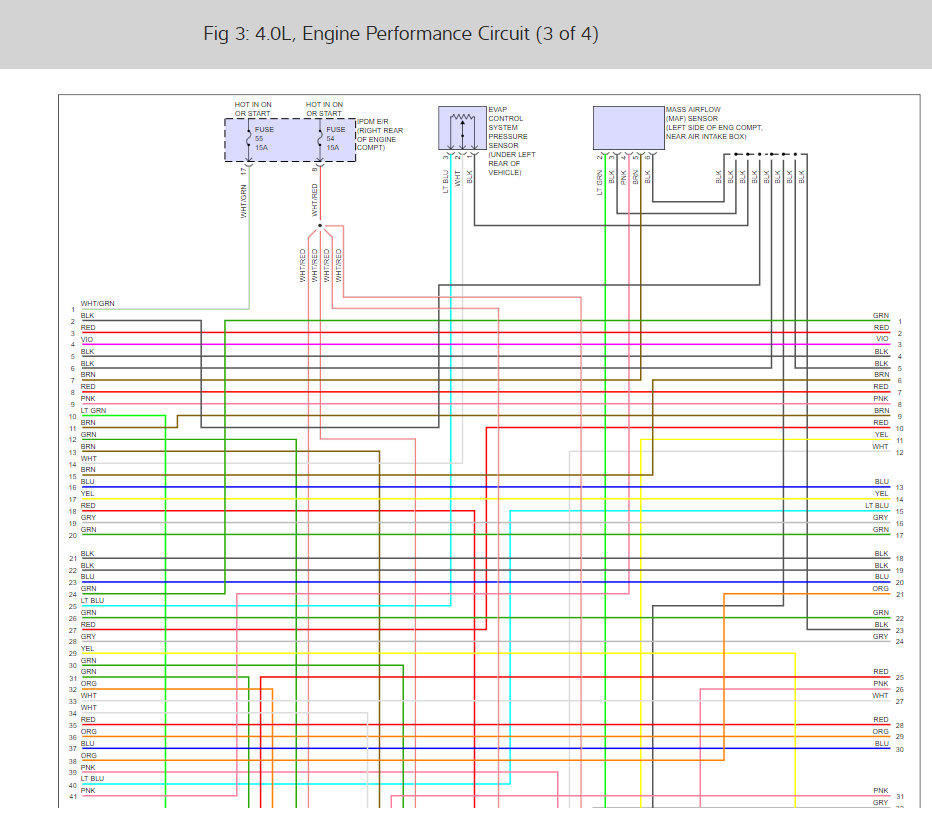Click the 'YEL' label at right row 11
The height and width of the screenshot is (822, 932).
881,434
